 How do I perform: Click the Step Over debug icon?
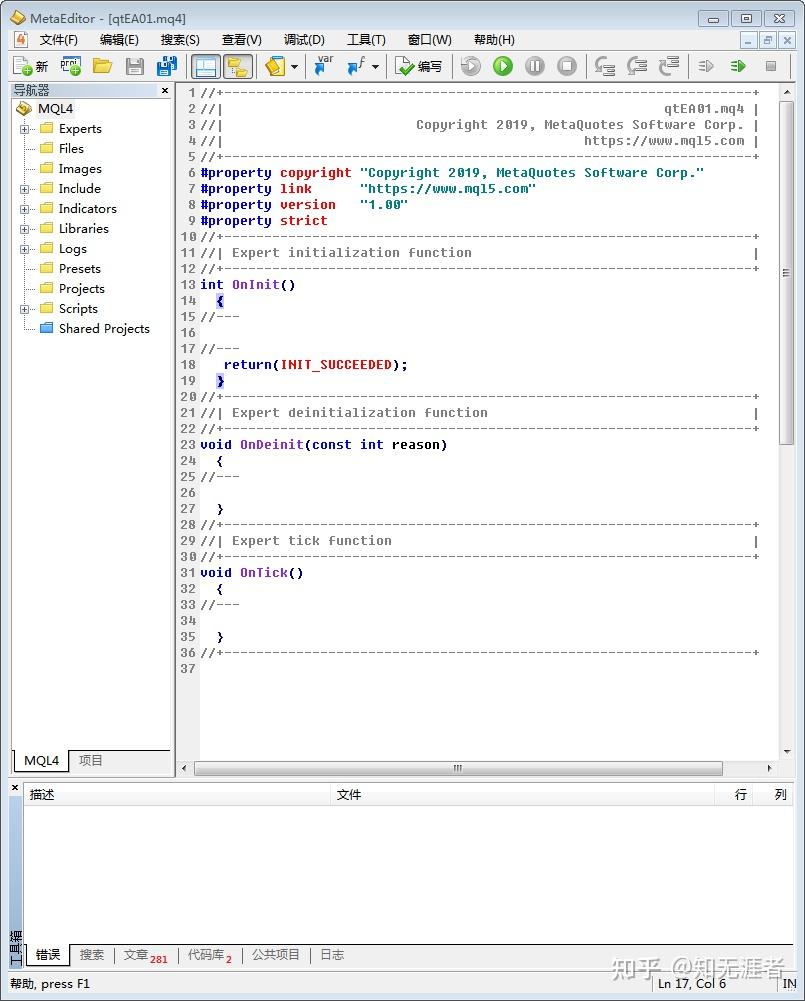(636, 66)
